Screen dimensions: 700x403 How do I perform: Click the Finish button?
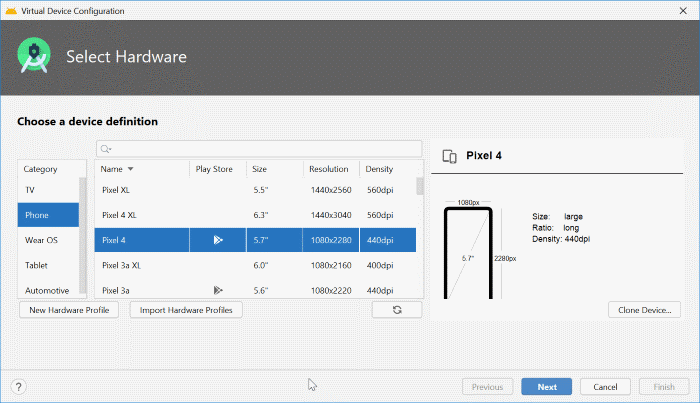[x=664, y=386]
